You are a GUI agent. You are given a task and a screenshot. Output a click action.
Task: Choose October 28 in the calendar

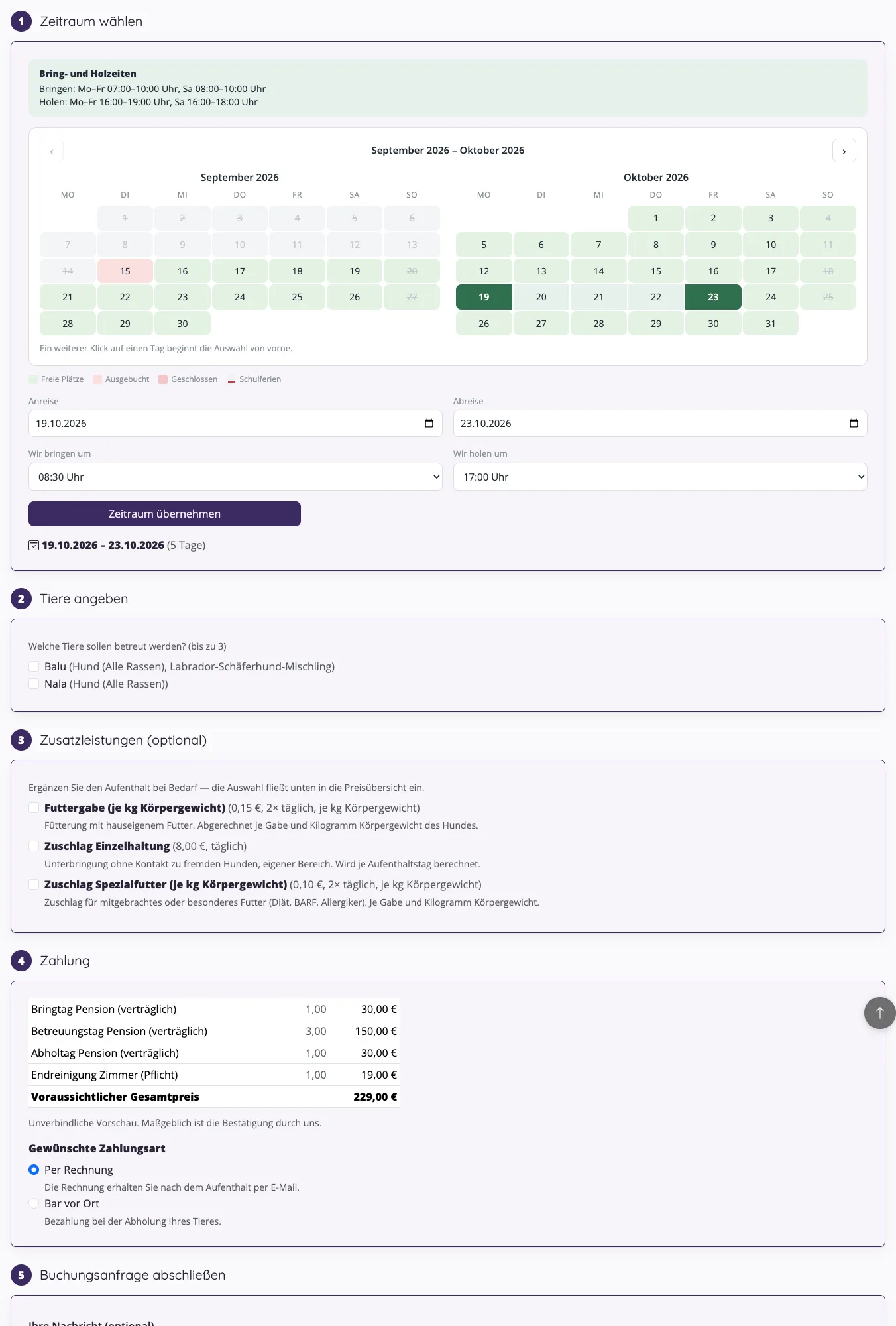click(598, 324)
